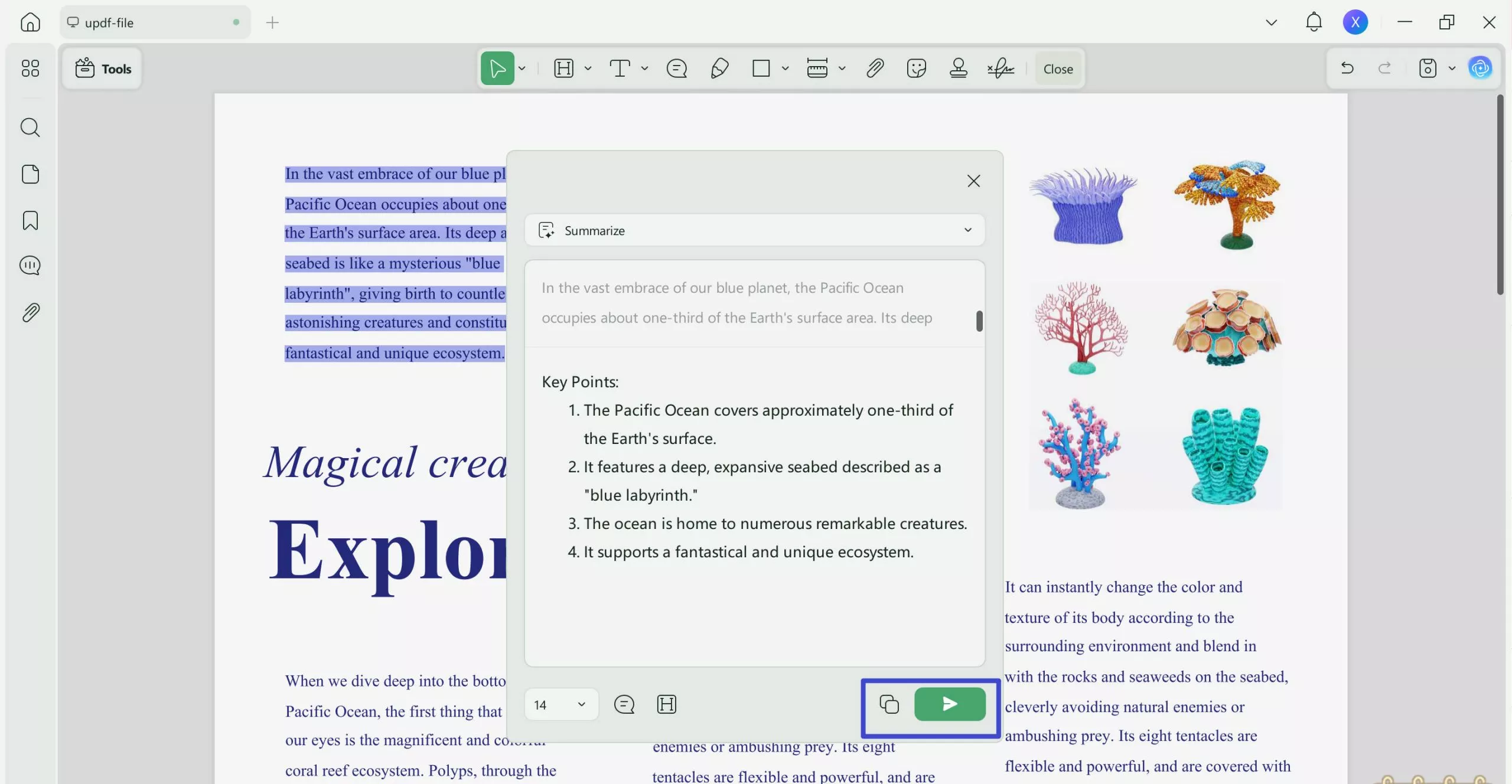Open the Comment tool

676,68
